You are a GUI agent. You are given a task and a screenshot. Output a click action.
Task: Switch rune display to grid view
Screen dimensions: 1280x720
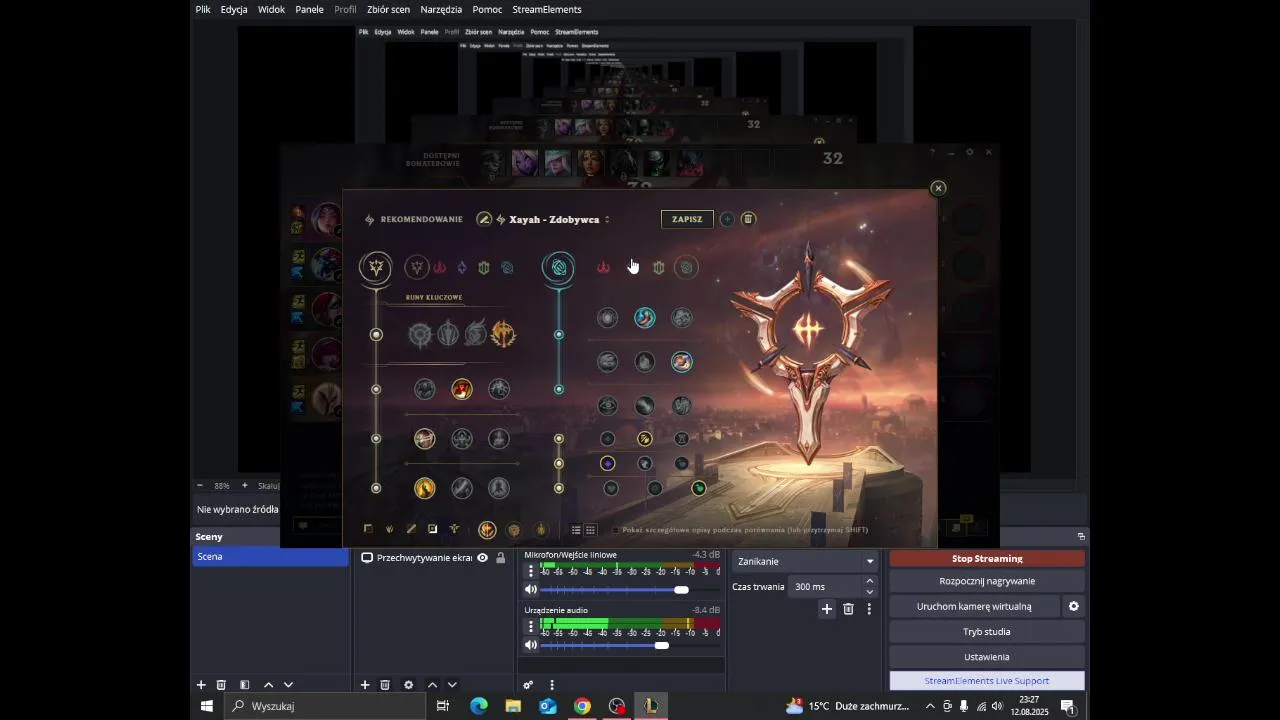tap(591, 530)
